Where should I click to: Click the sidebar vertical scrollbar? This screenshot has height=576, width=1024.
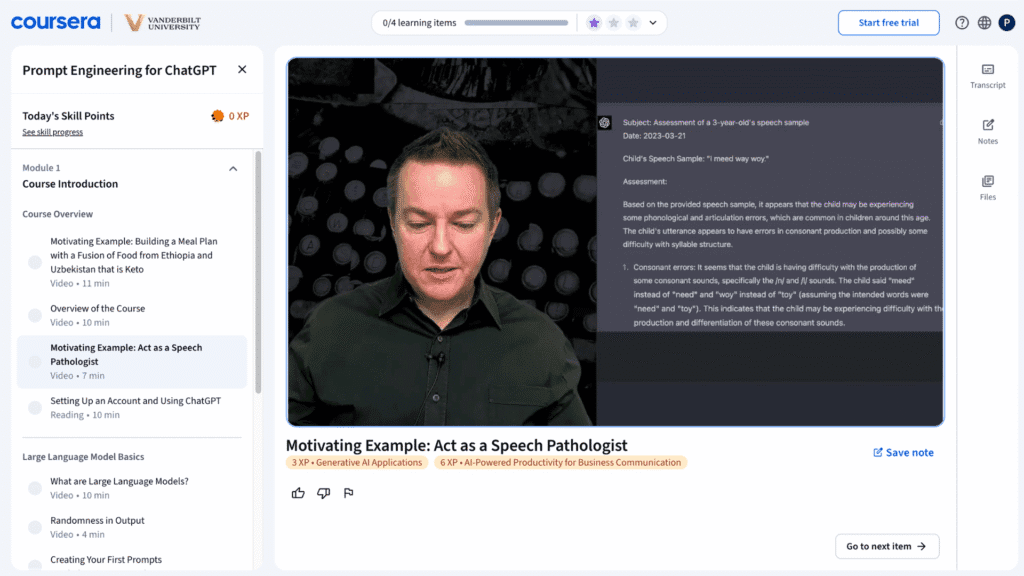point(258,272)
